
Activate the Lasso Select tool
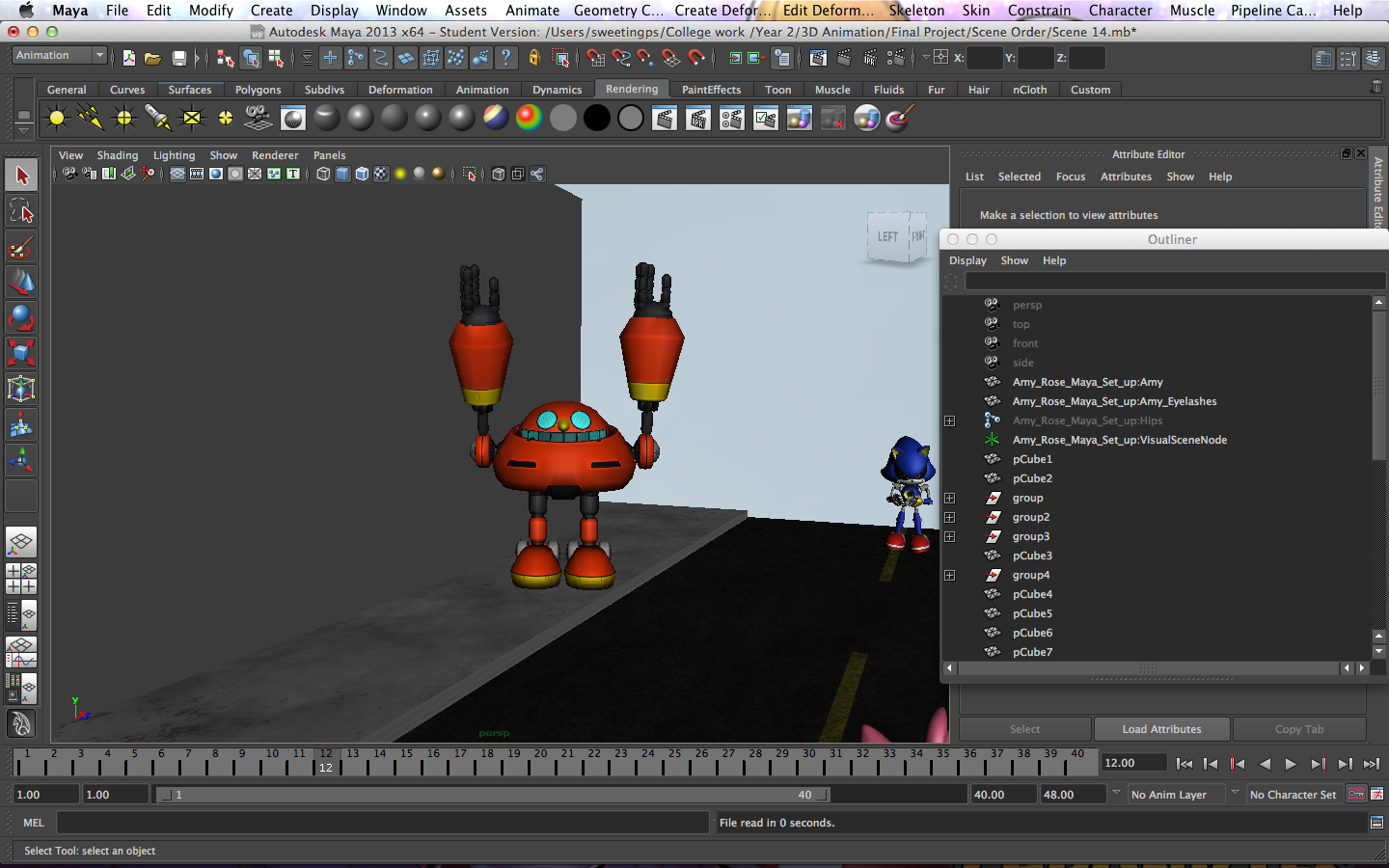pos(21,211)
